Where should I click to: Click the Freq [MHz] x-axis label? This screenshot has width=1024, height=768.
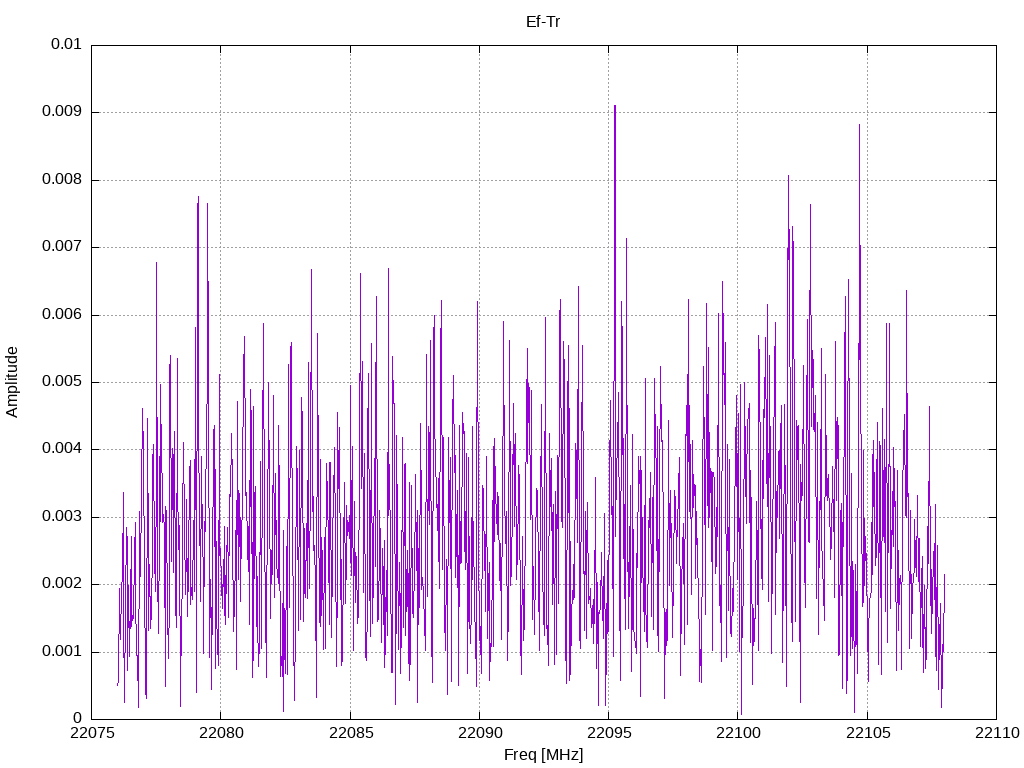[x=543, y=755]
